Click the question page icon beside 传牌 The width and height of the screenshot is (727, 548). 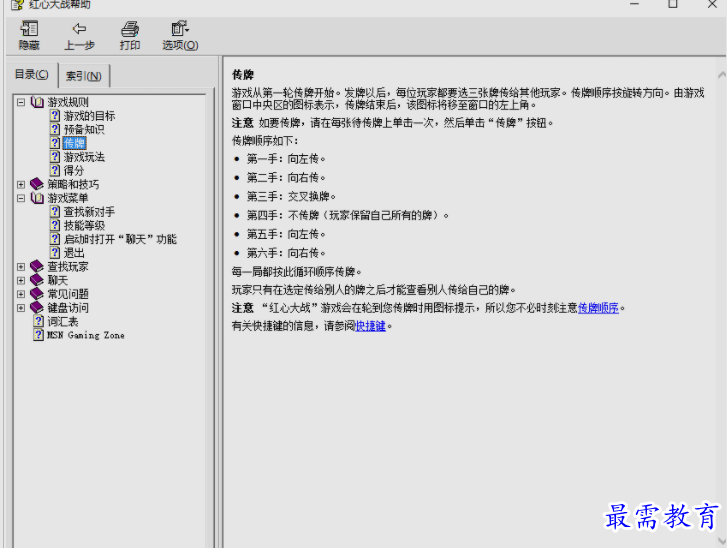55,143
